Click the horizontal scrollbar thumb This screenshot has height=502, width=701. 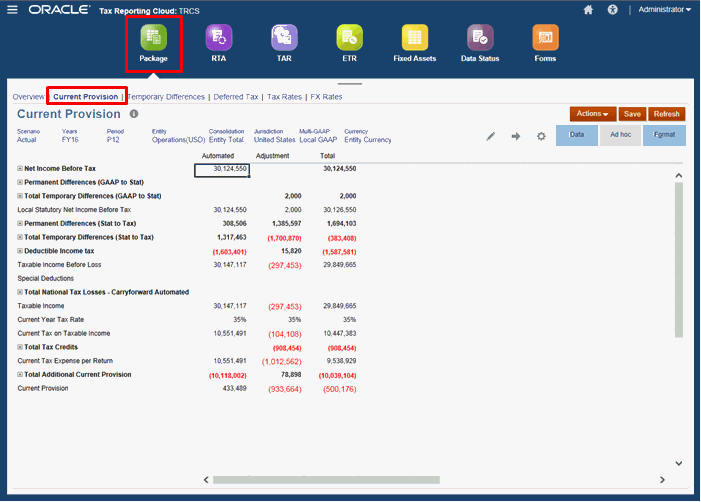pyautogui.click(x=326, y=480)
